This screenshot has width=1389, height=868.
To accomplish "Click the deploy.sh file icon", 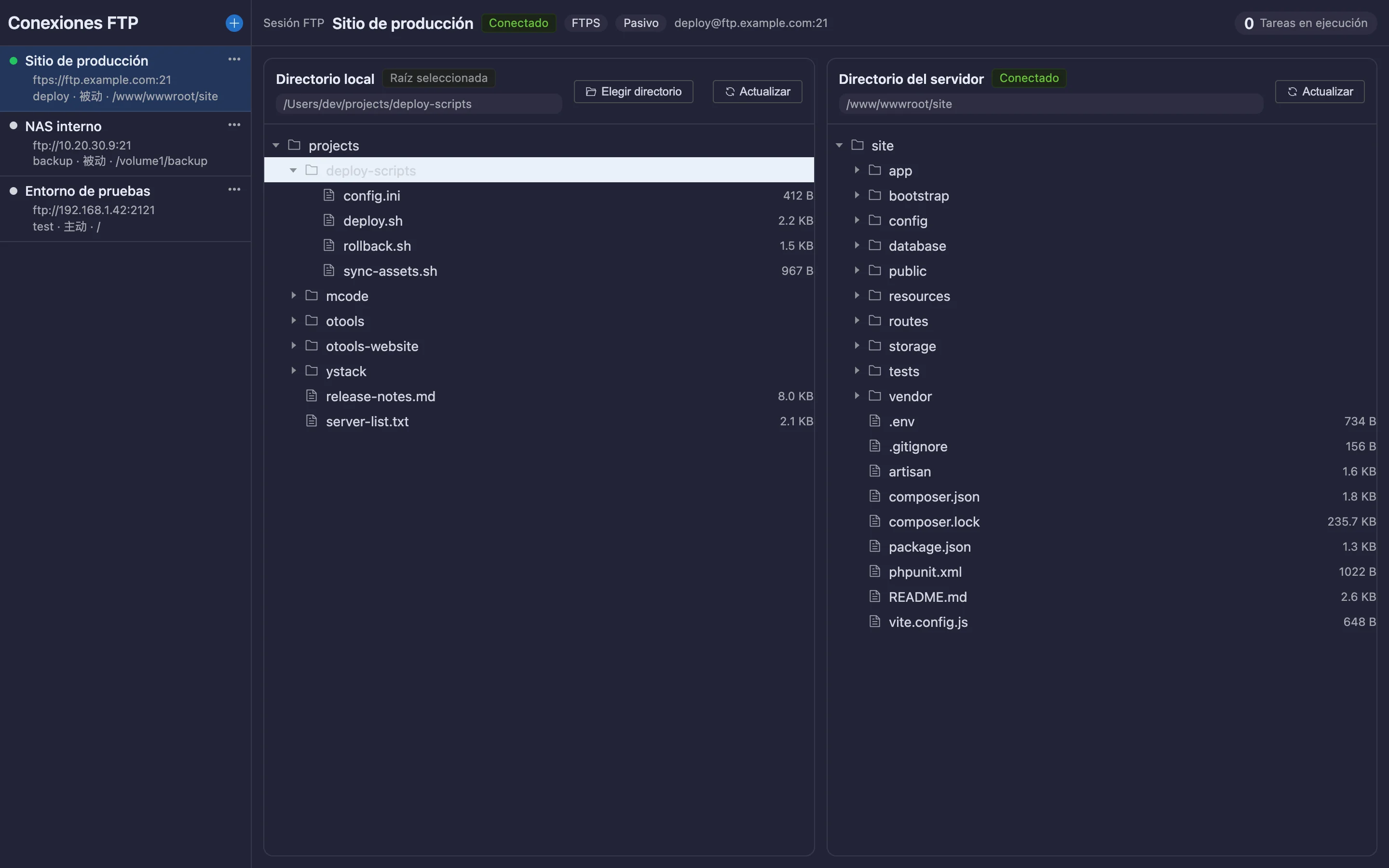I will [x=329, y=220].
